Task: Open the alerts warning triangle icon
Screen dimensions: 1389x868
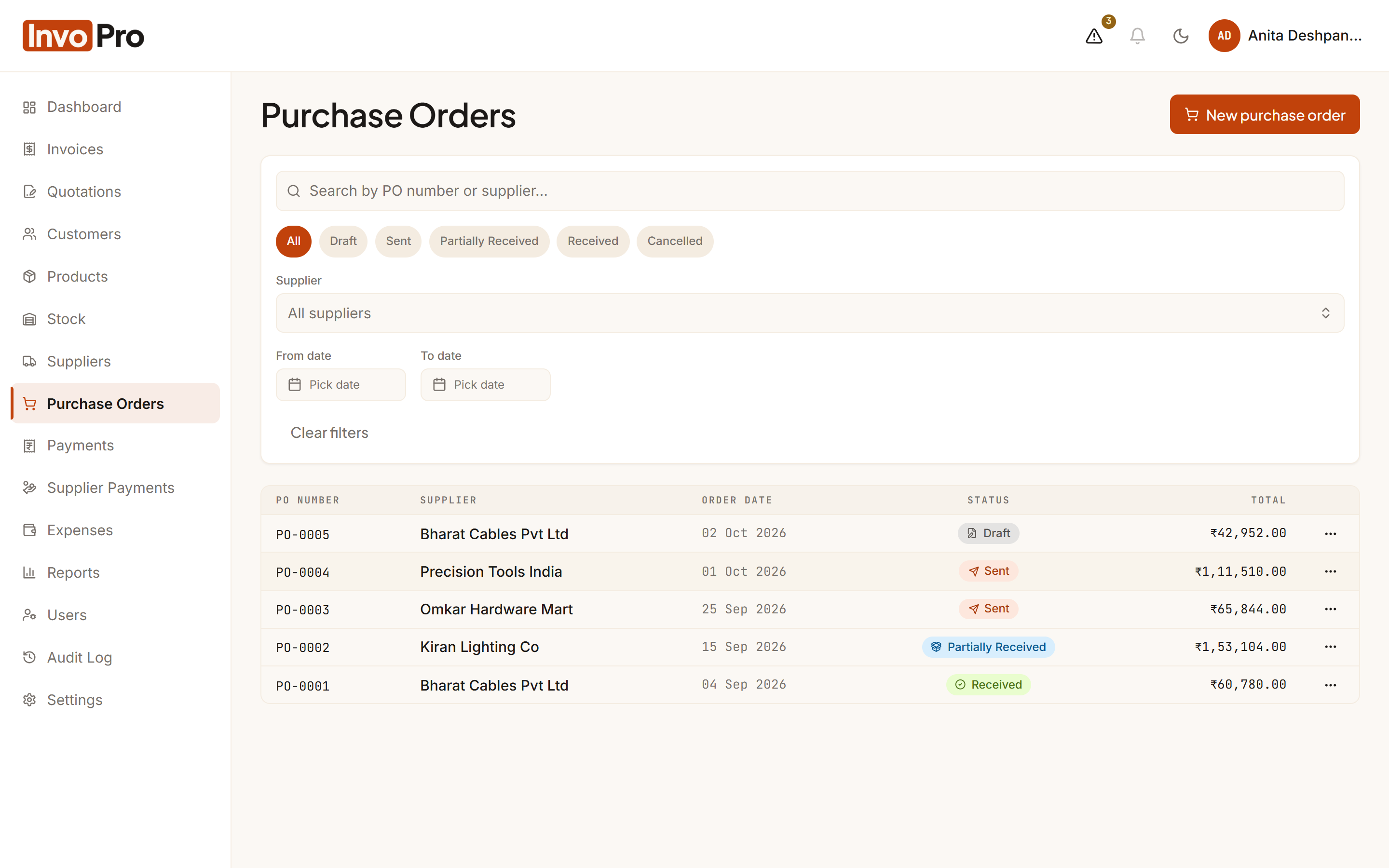Action: click(1094, 36)
